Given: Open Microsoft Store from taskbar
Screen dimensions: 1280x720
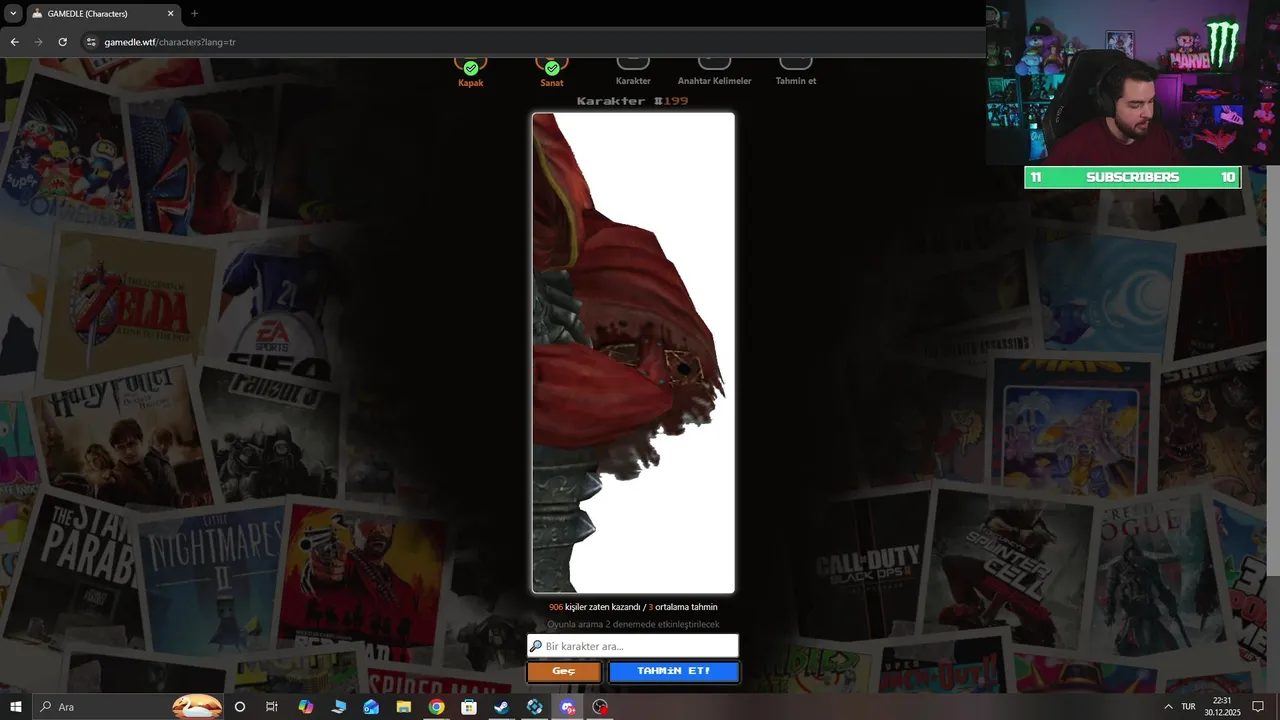Looking at the screenshot, I should (x=469, y=707).
